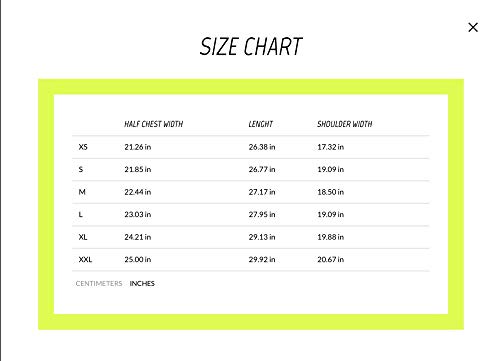Select the XXL size row label
This screenshot has width=500, height=361.
[x=85, y=259]
